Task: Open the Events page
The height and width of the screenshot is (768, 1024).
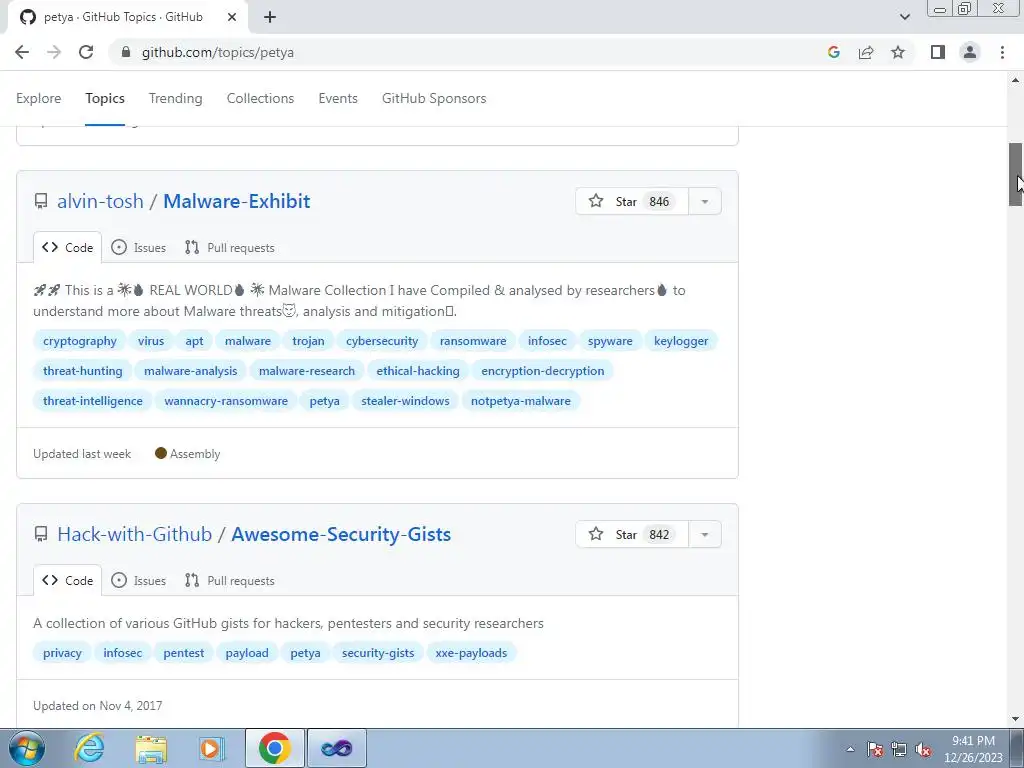Action: [x=338, y=99]
